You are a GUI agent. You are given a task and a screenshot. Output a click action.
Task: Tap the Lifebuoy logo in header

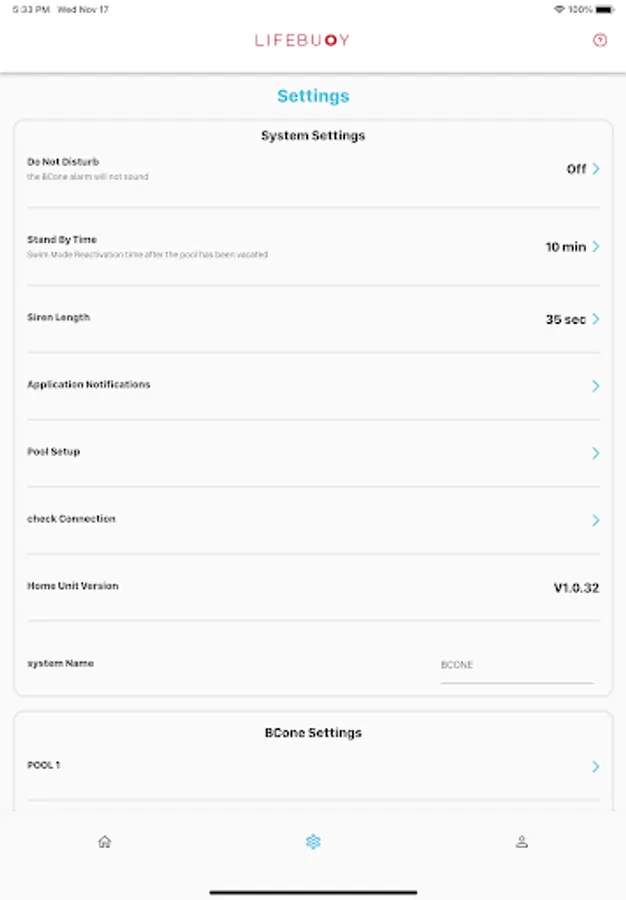302,41
